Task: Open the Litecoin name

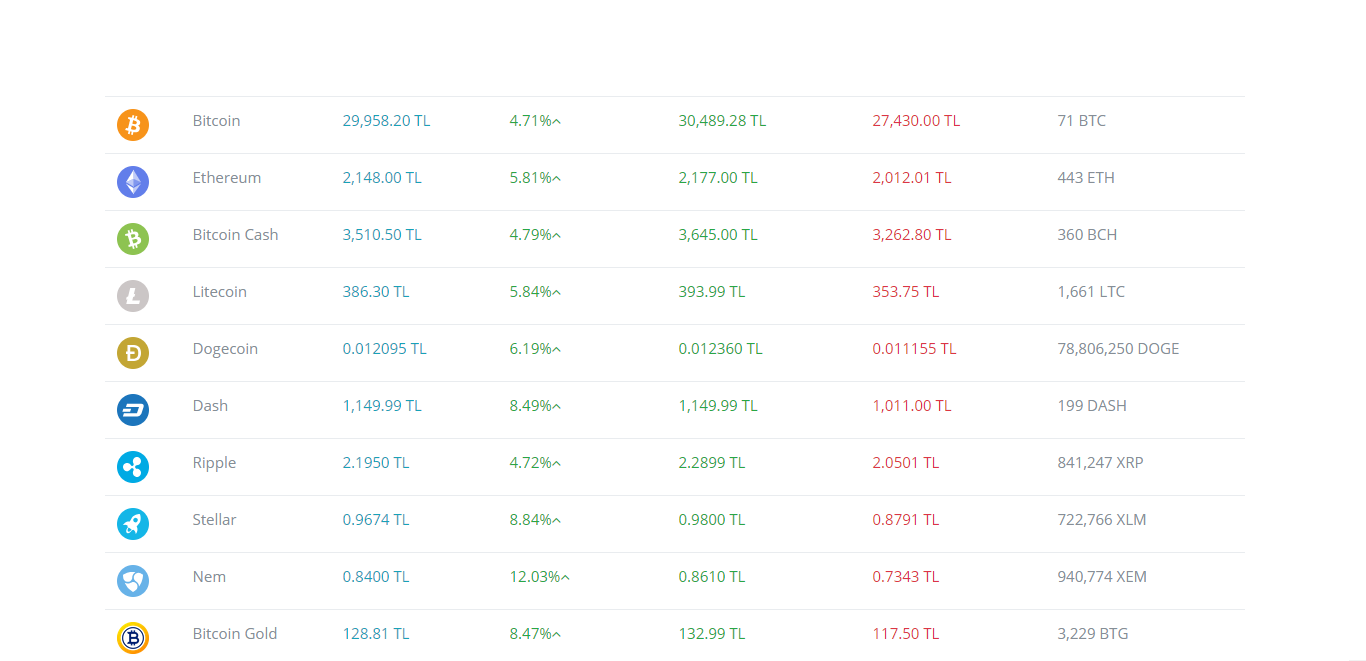Action: [x=220, y=292]
